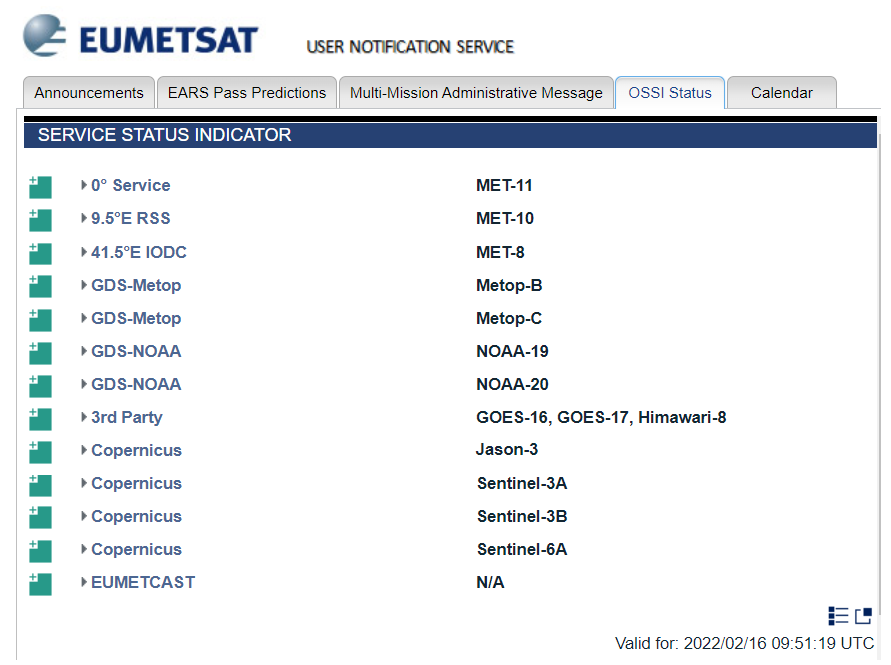Viewport: 891px width, 665px height.
Task: Click the green status icon for 0° Service
Action: pos(40,187)
